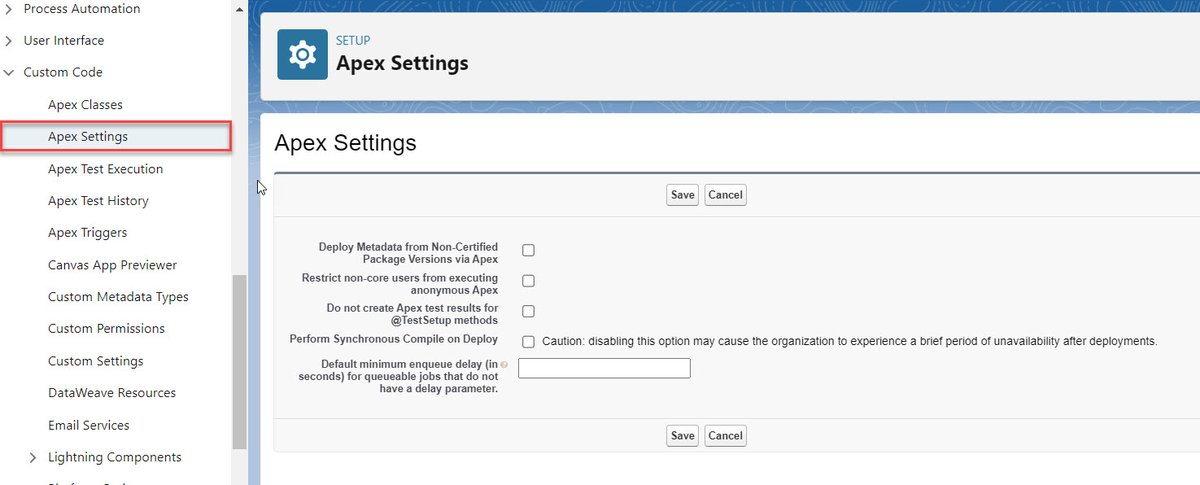
Task: Expand the Process Automation section
Action: (8, 9)
